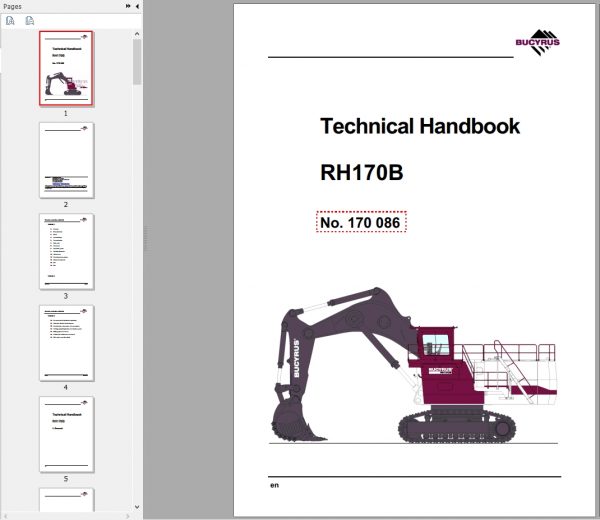Click the page number 3 label under thumbnail
The width and height of the screenshot is (600, 520).
(66, 296)
